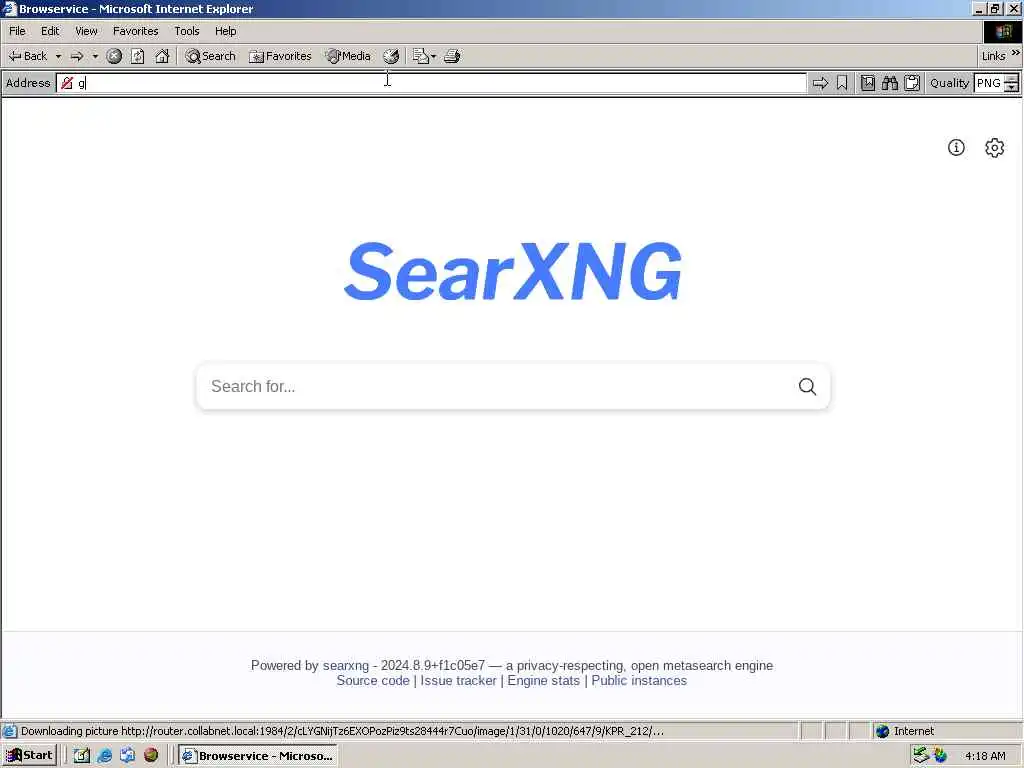
Task: Open the Back history dropdown arrow
Action: tap(58, 56)
